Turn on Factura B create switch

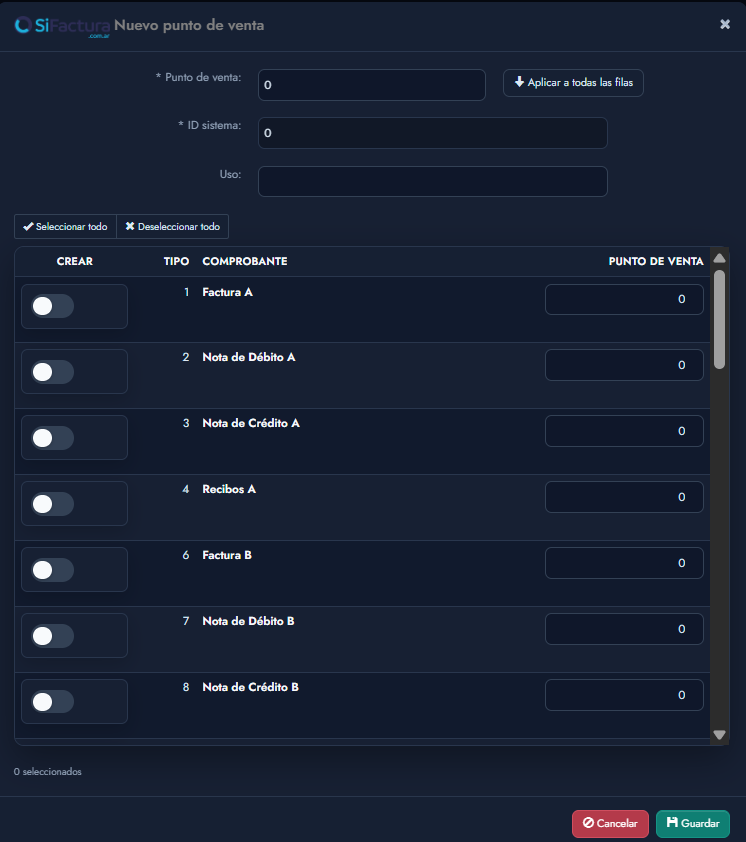click(x=53, y=570)
